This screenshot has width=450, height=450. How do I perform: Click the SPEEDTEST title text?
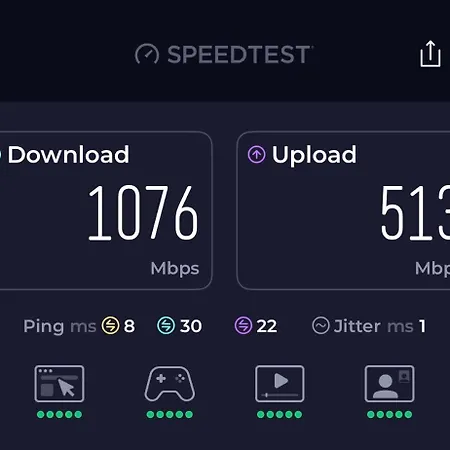point(239,54)
